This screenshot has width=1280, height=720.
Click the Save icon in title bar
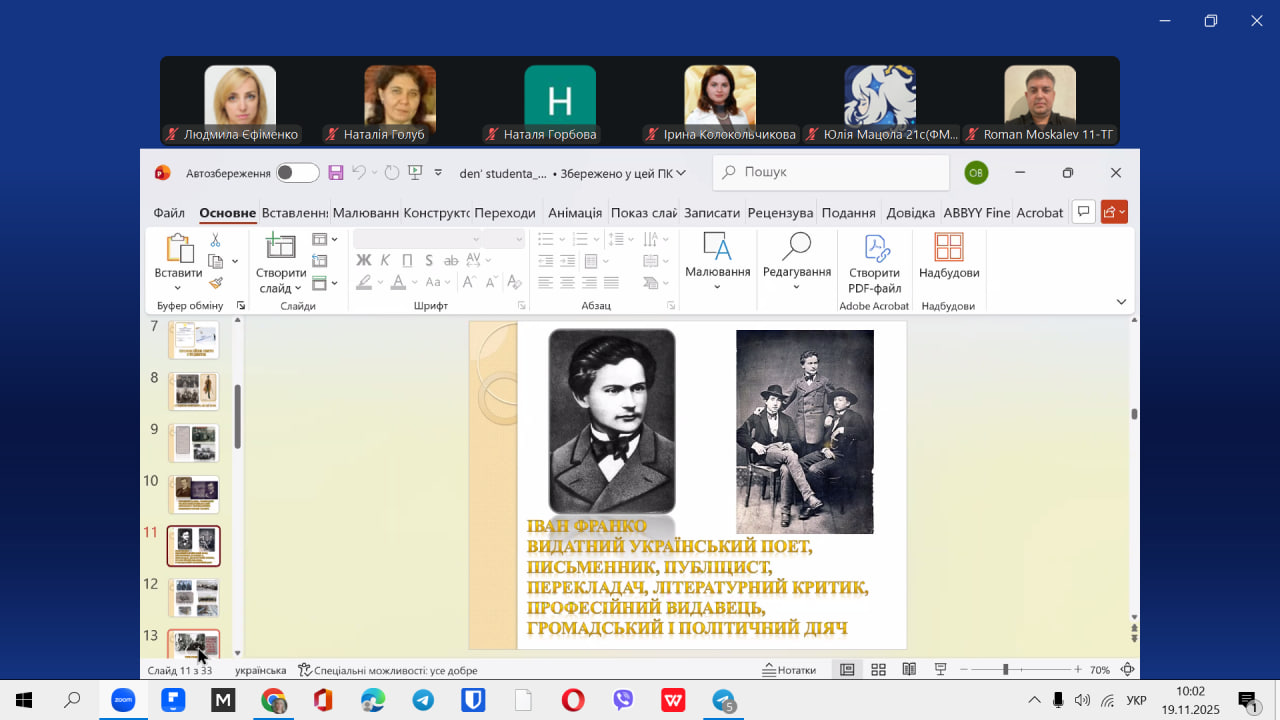click(x=336, y=173)
